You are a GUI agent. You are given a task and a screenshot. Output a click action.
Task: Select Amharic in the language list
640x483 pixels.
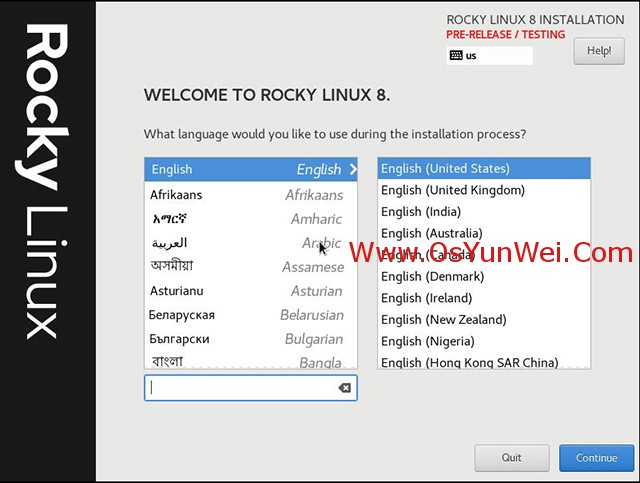pos(251,219)
